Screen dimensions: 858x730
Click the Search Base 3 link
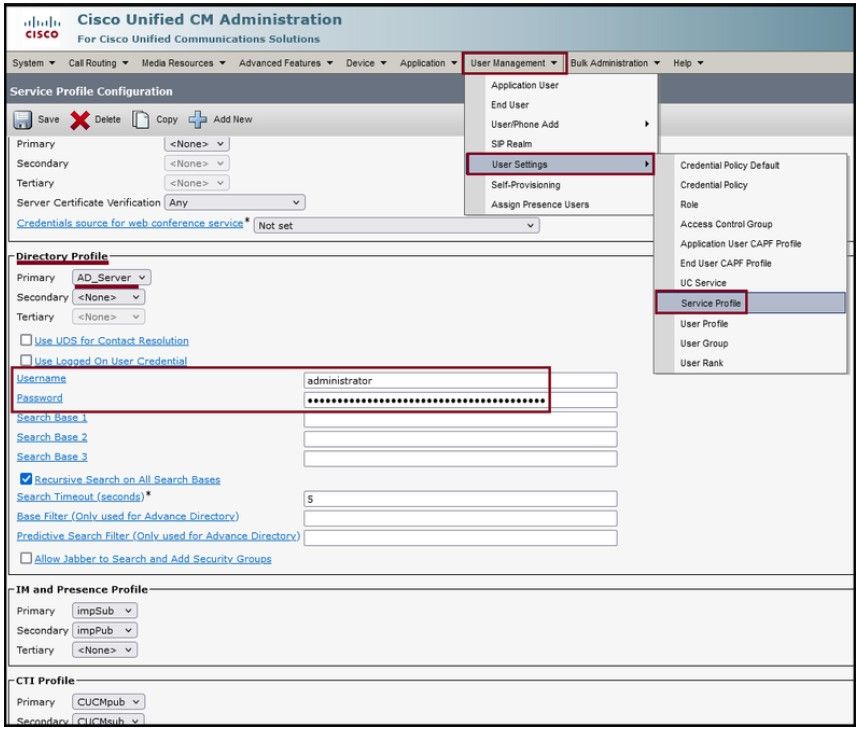[x=52, y=457]
